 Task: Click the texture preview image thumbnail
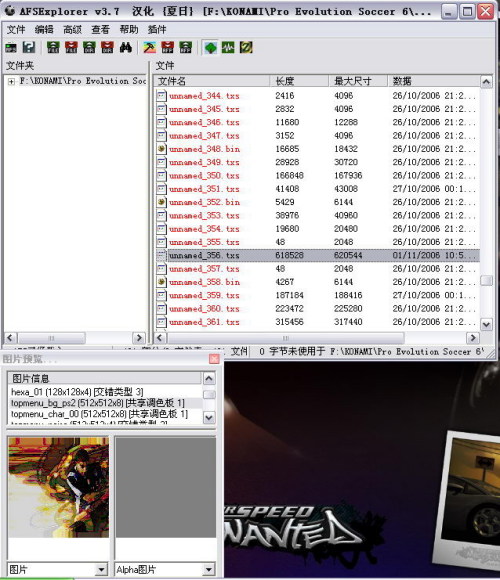58,488
